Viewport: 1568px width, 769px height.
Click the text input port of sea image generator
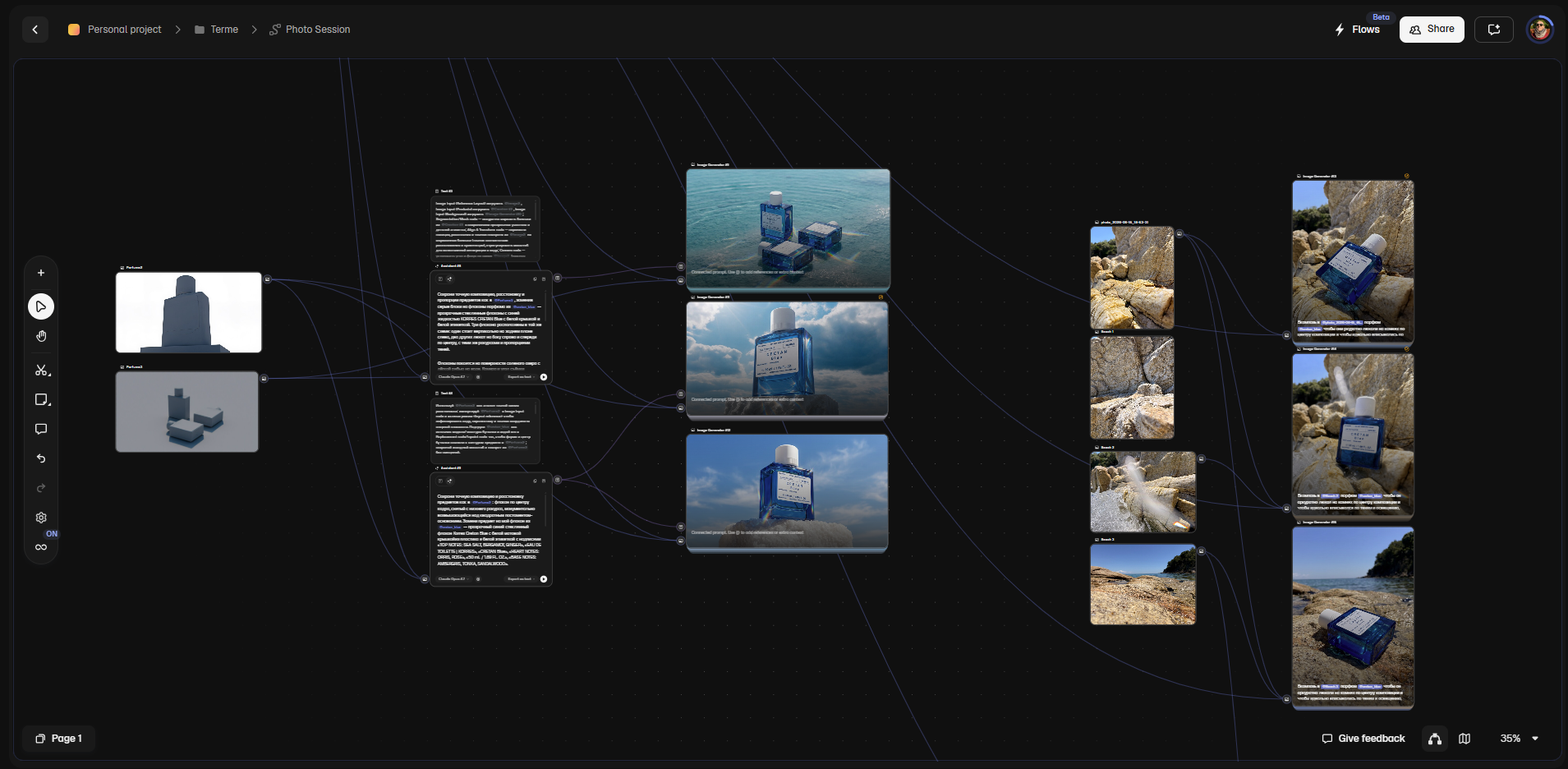(x=681, y=266)
